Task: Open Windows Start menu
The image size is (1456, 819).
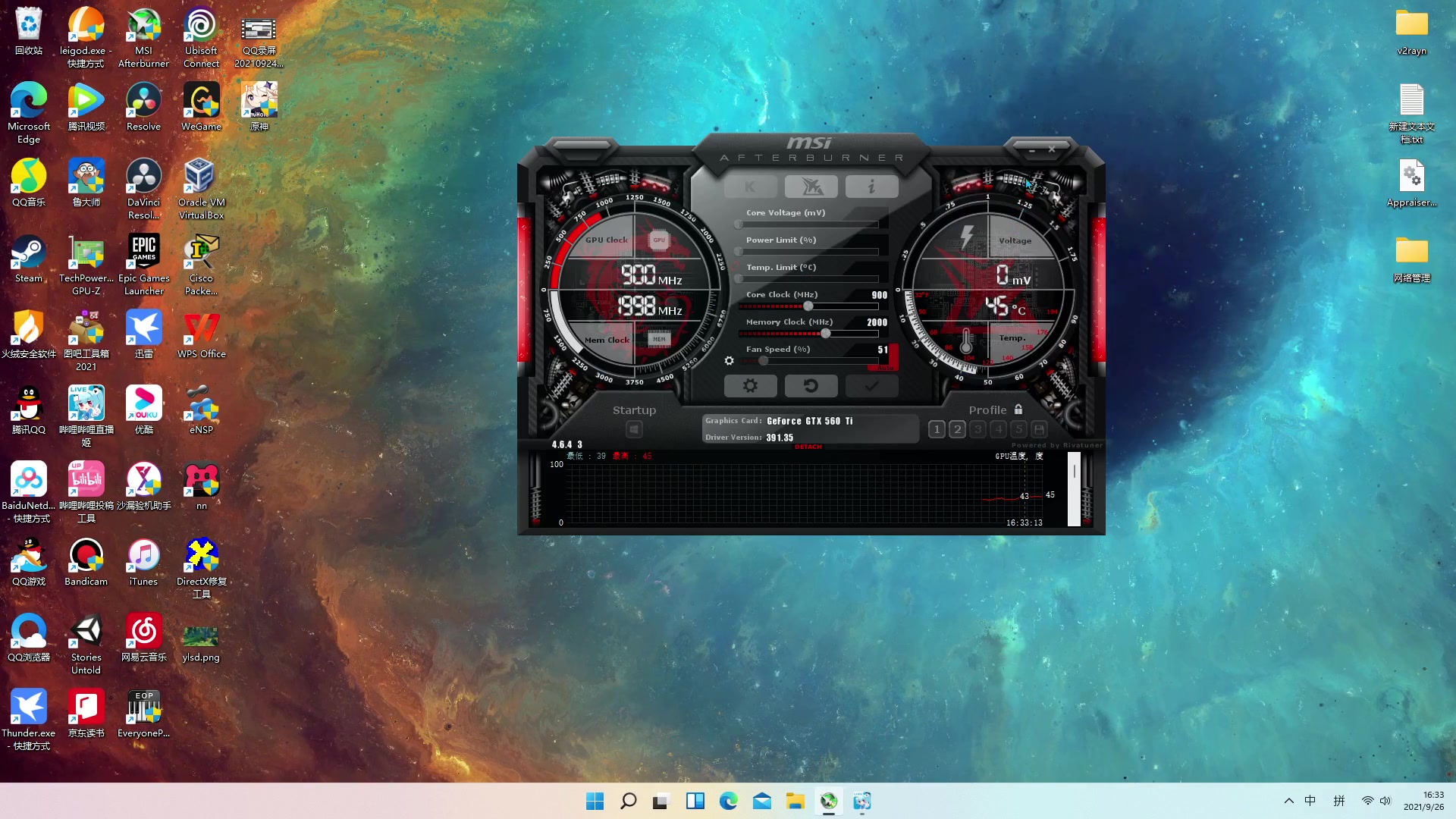Action: (x=595, y=801)
